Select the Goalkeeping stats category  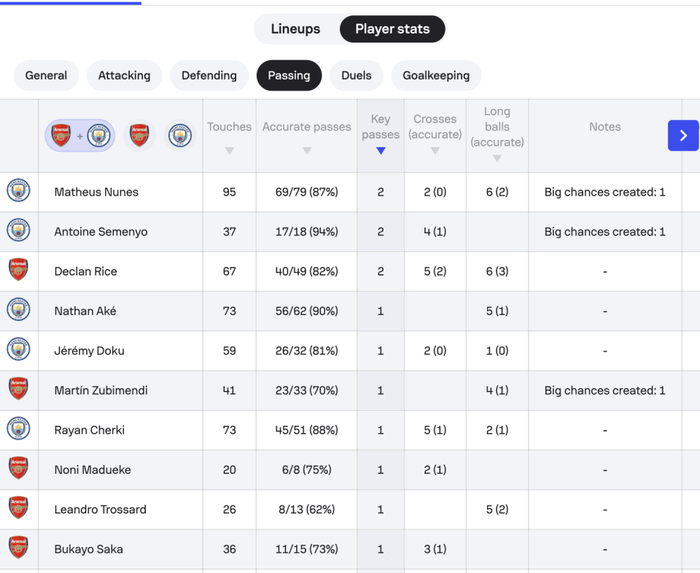pos(435,75)
